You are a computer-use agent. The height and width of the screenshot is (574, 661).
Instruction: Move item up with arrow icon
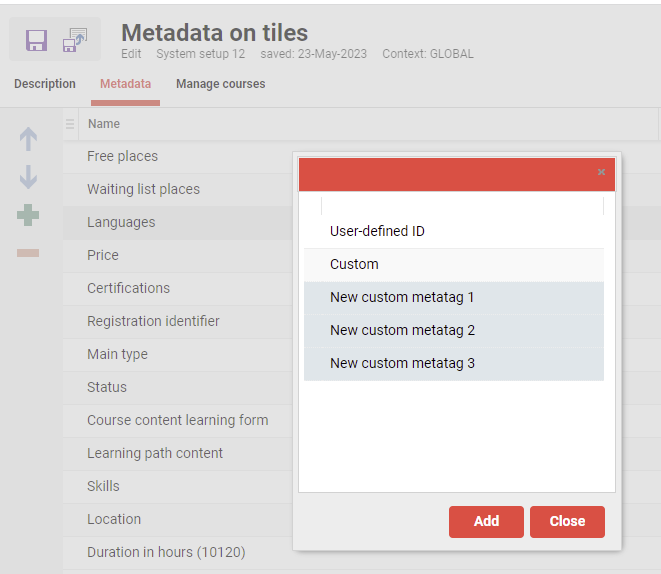click(x=28, y=140)
